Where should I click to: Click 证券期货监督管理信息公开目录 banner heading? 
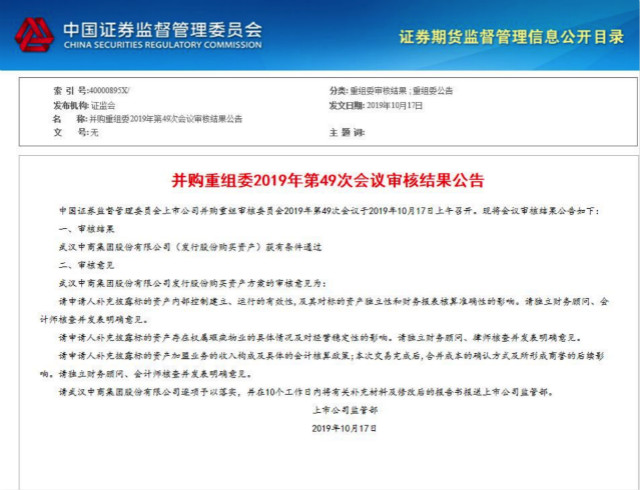[511, 37]
